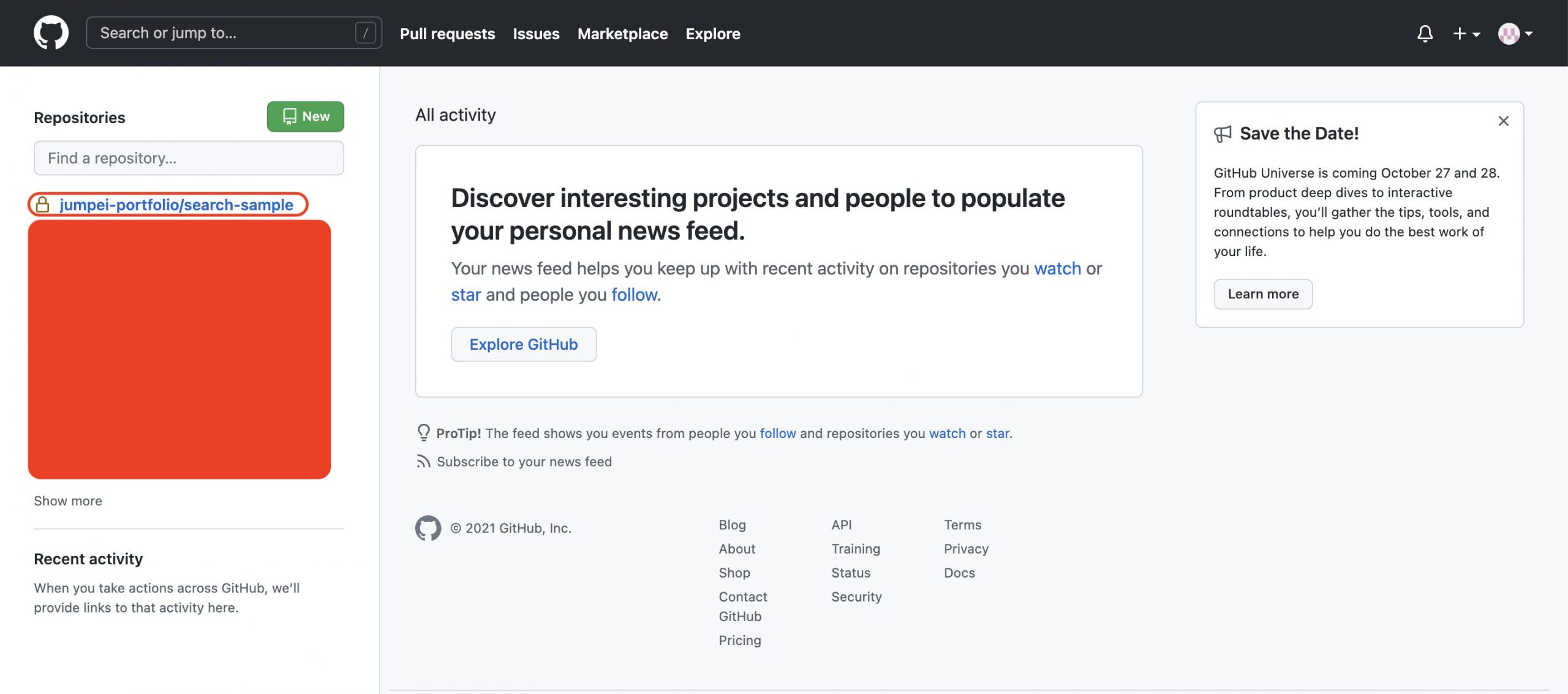The image size is (1568, 694).
Task: Expand the plus create-new dropdown
Action: click(1466, 34)
